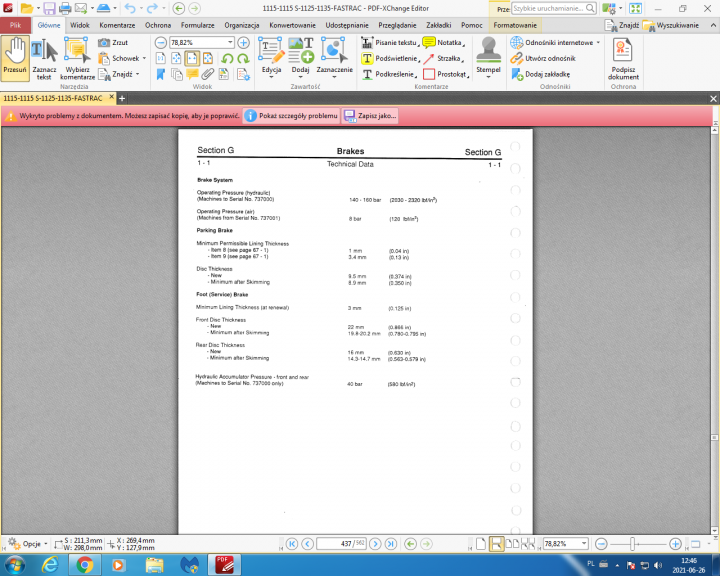Click the zoom slider in status bar
Image resolution: width=720 pixels, height=576 pixels.
click(x=635, y=543)
